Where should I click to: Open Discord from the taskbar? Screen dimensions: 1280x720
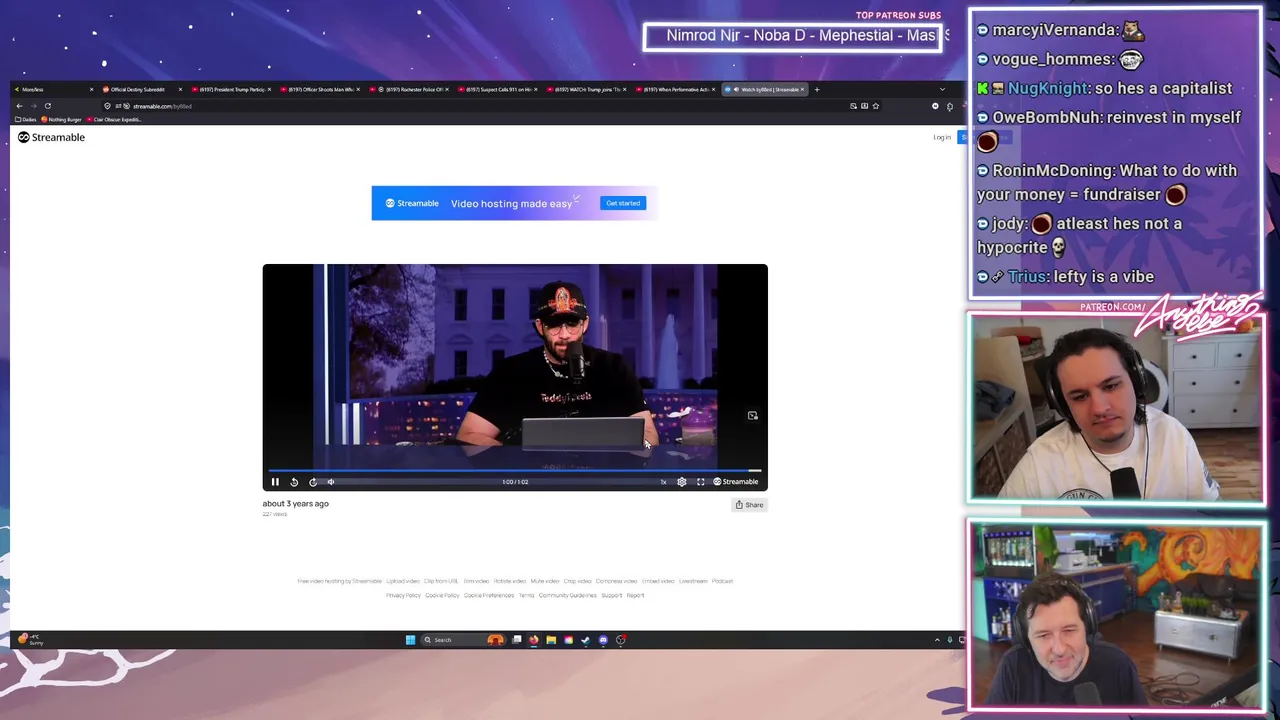click(x=603, y=640)
